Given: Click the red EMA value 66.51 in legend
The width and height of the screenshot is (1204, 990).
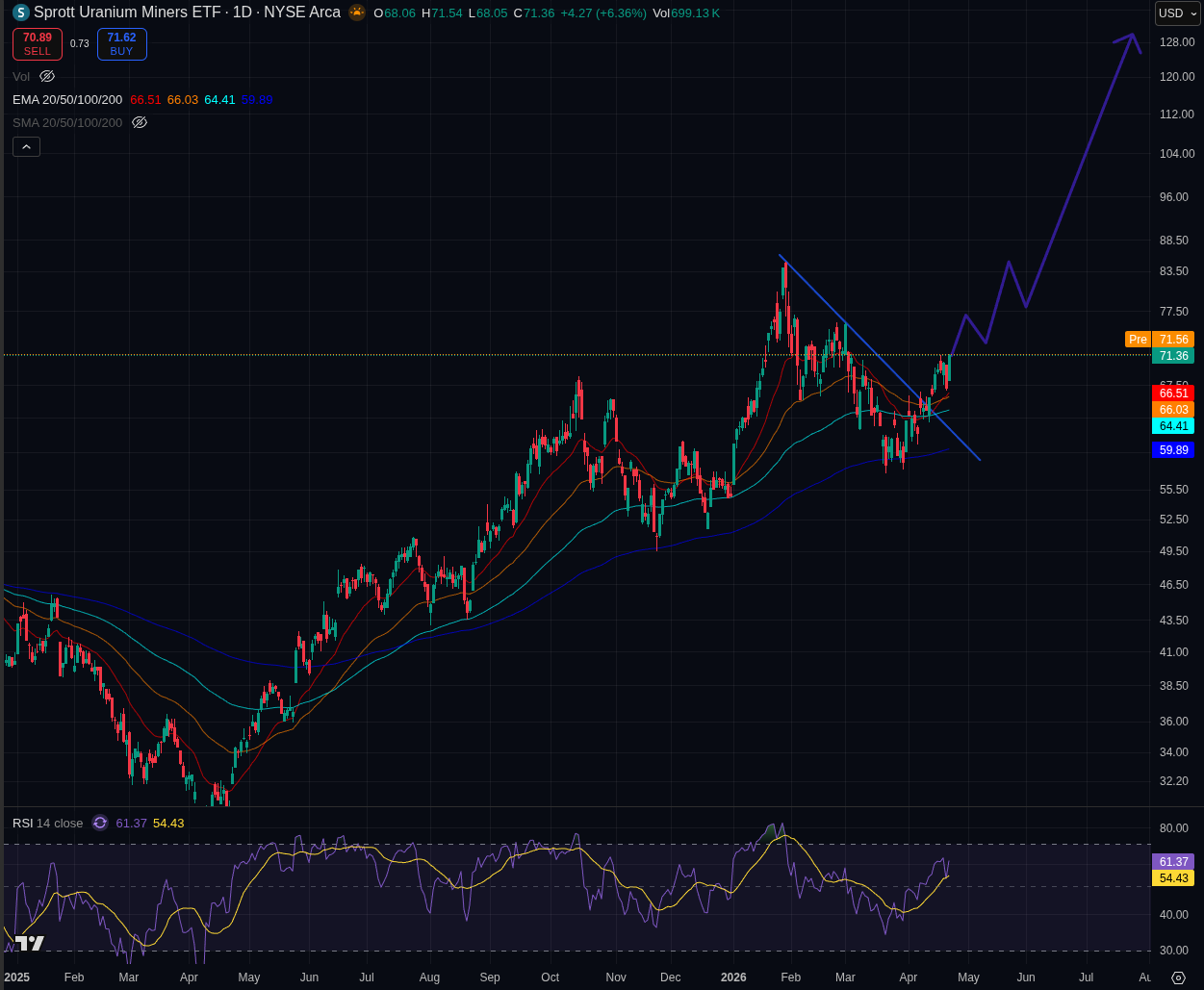Looking at the screenshot, I should pos(145,99).
